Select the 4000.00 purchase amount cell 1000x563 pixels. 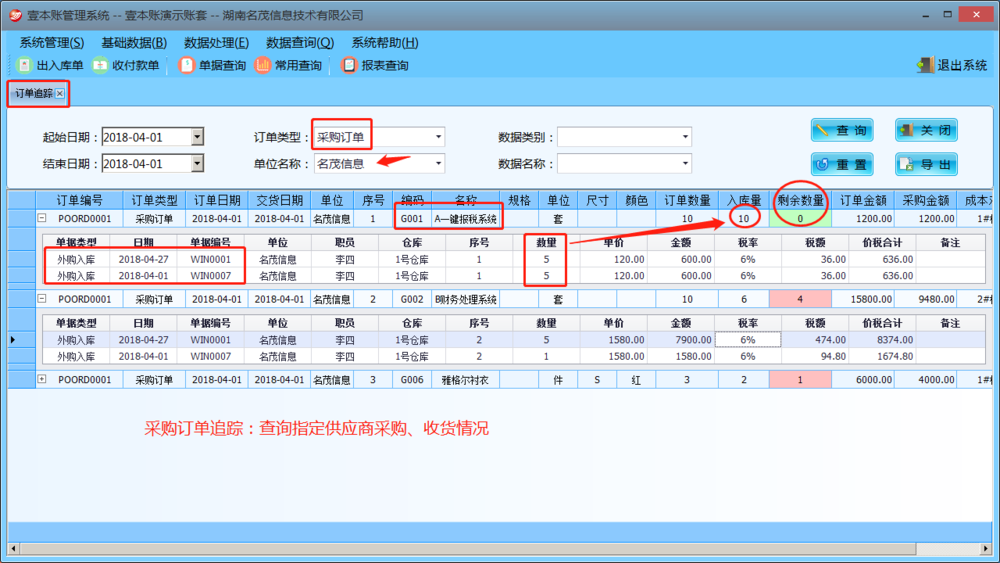tap(925, 379)
